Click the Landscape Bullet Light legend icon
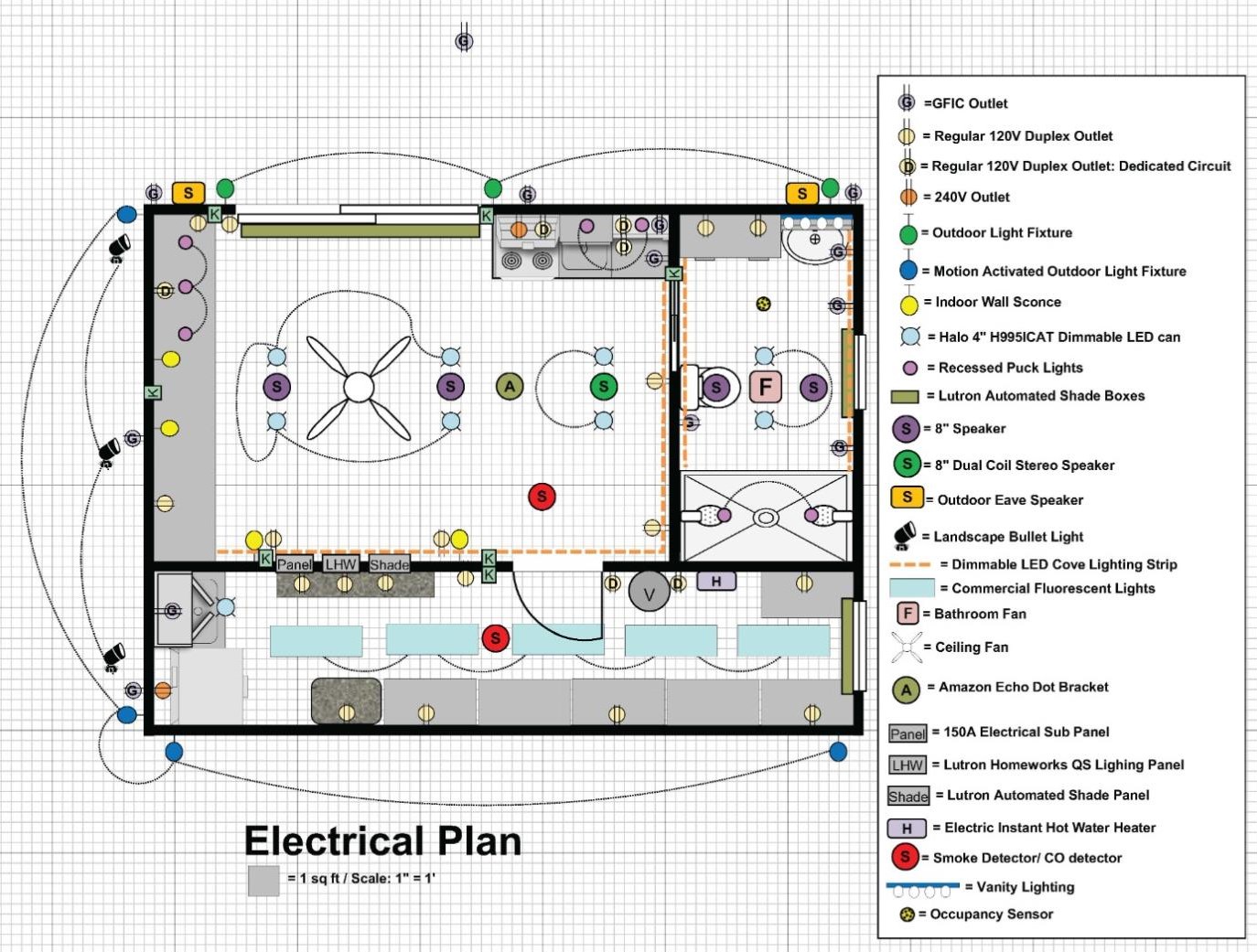The image size is (1257, 952). pos(905,534)
